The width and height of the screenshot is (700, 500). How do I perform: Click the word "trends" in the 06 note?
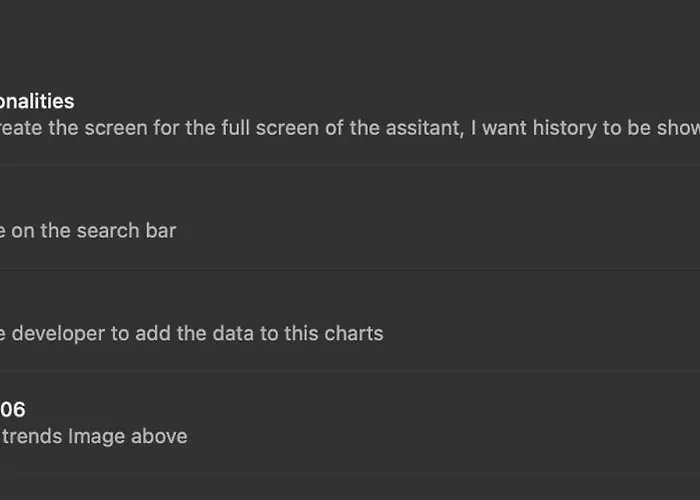[x=32, y=437]
